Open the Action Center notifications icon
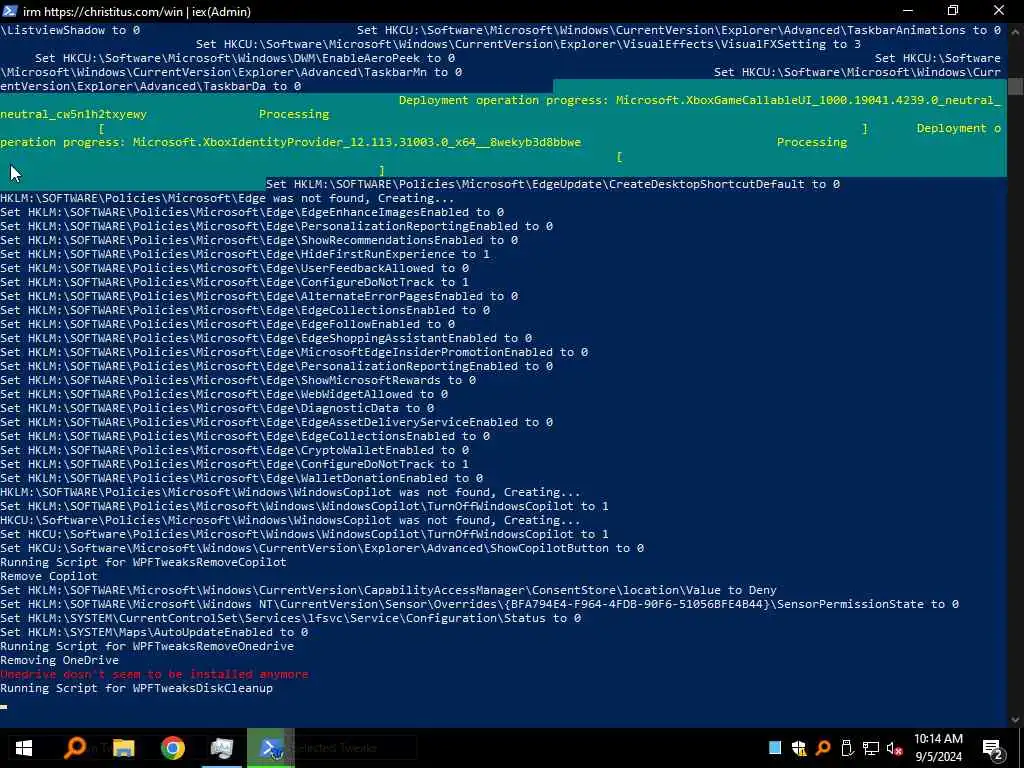This screenshot has width=1024, height=768. (x=992, y=748)
